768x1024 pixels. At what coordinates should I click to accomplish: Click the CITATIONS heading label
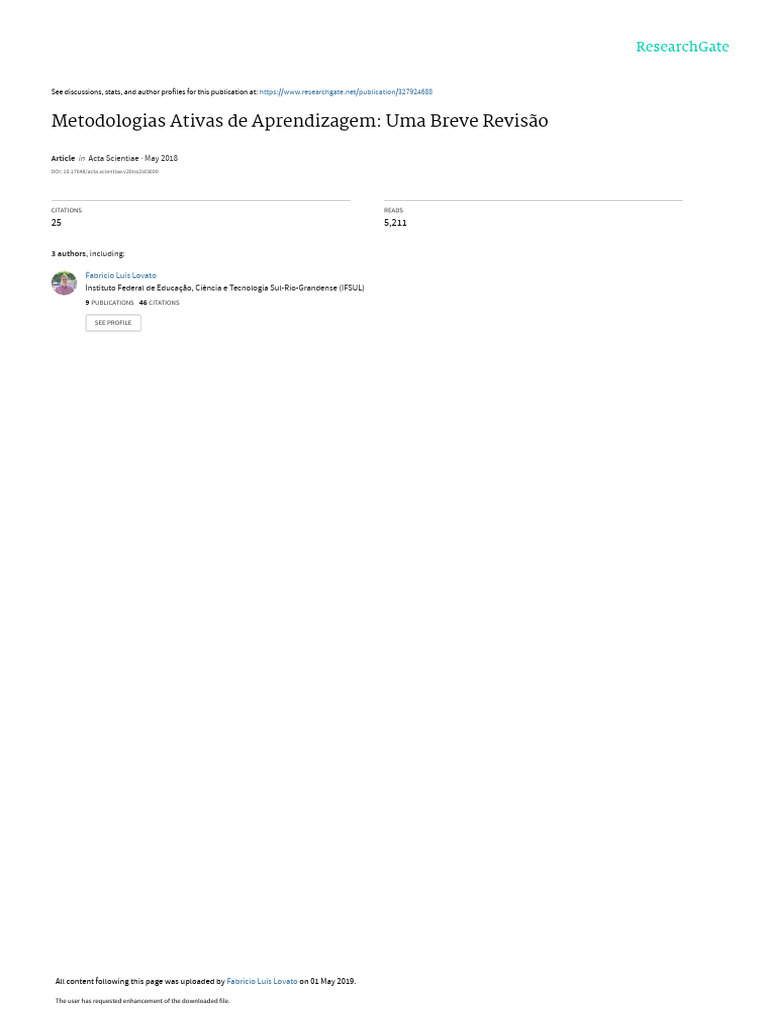click(67, 210)
